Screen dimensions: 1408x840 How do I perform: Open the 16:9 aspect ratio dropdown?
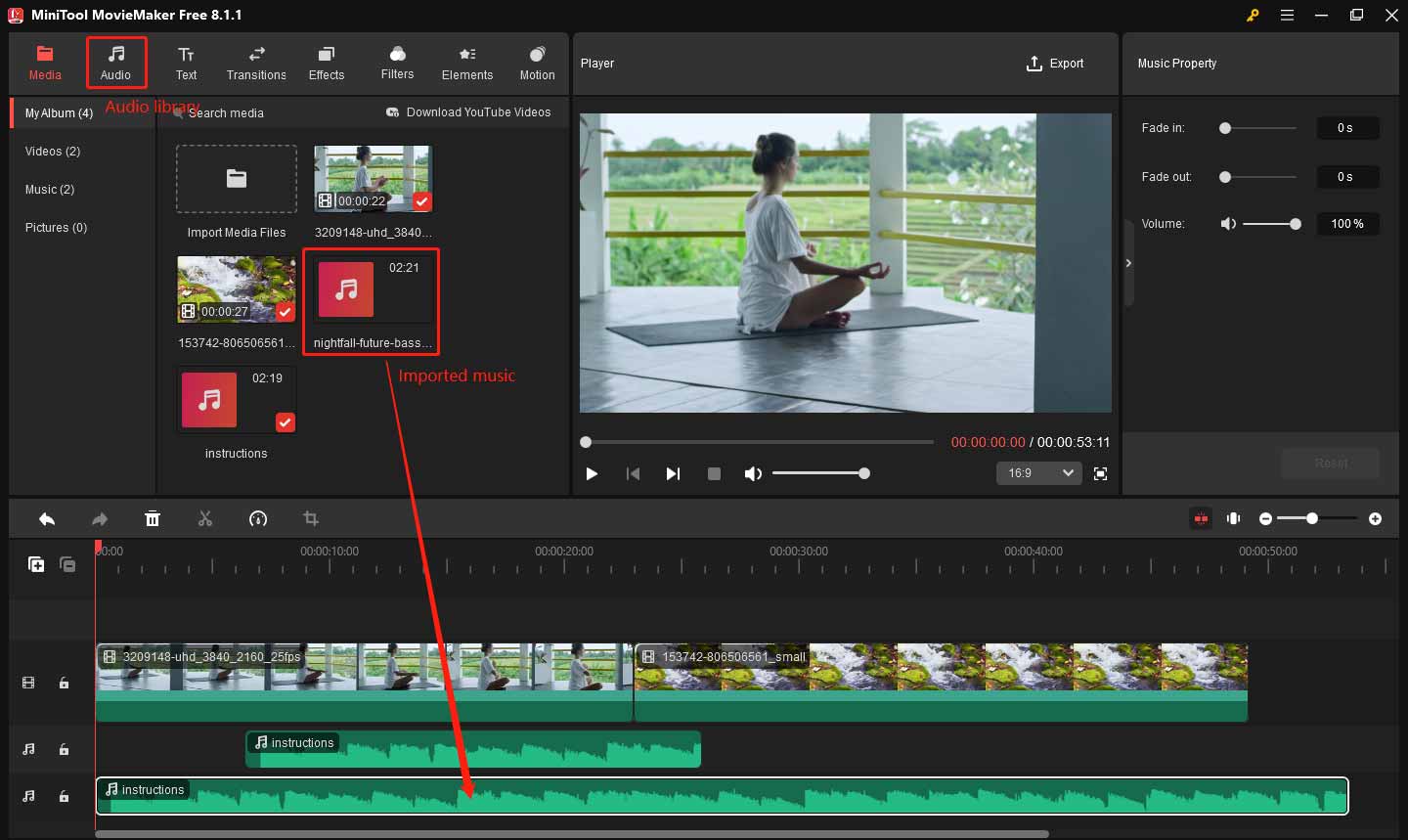click(1038, 473)
